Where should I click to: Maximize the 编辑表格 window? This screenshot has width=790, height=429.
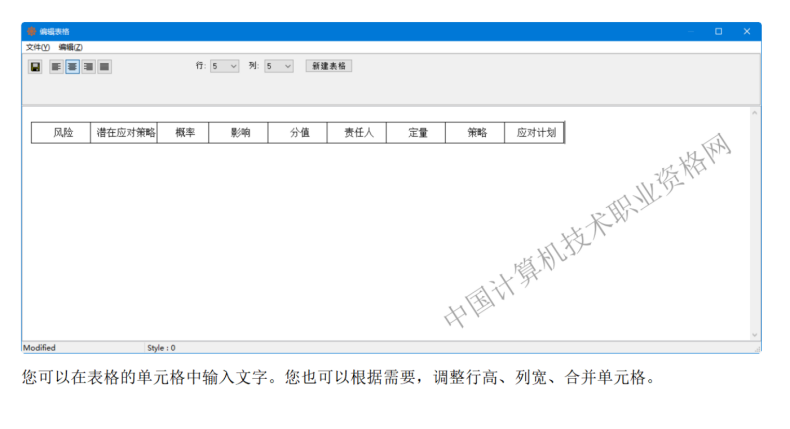click(718, 31)
